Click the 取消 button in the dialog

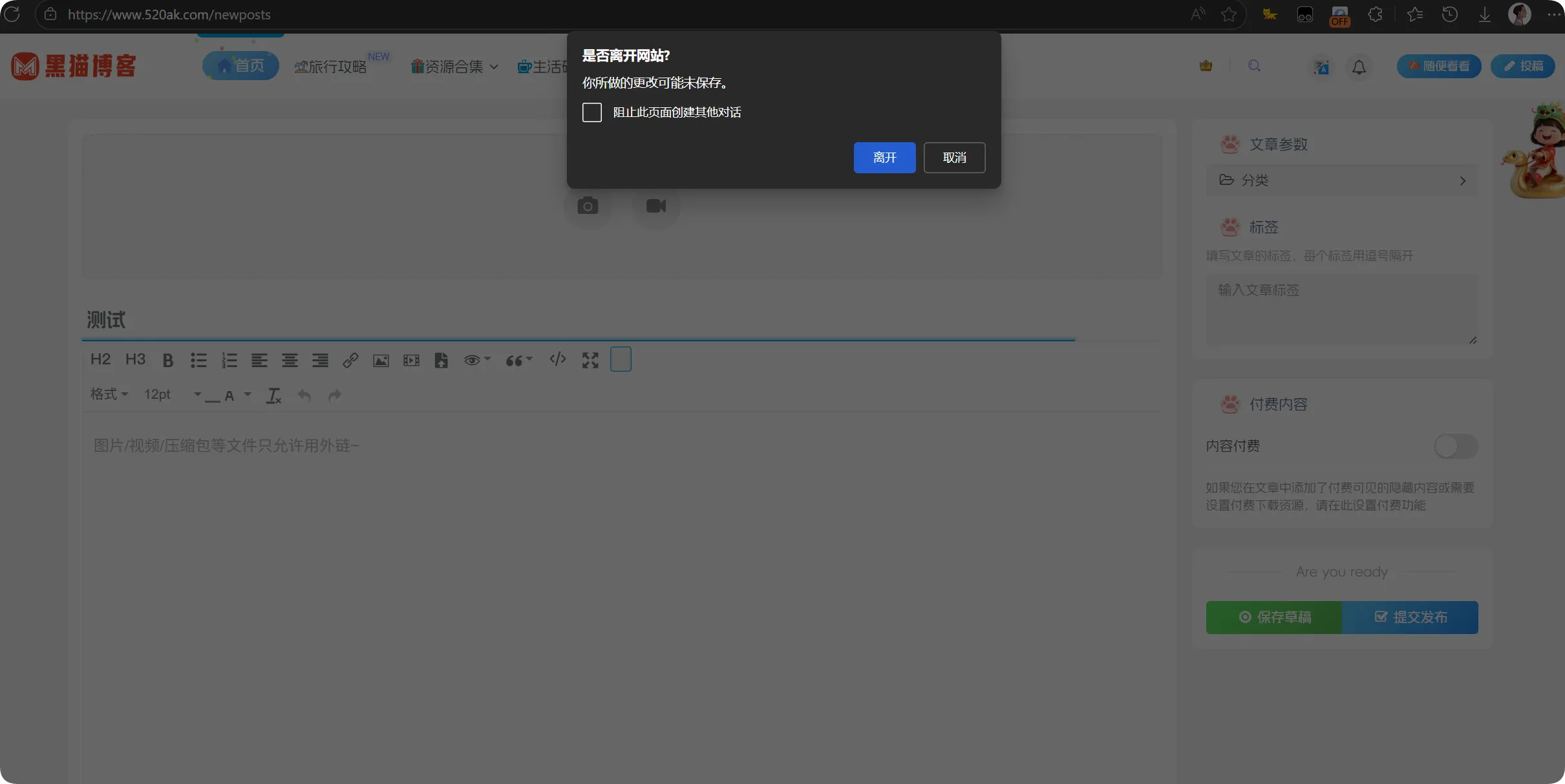pyautogui.click(x=953, y=158)
